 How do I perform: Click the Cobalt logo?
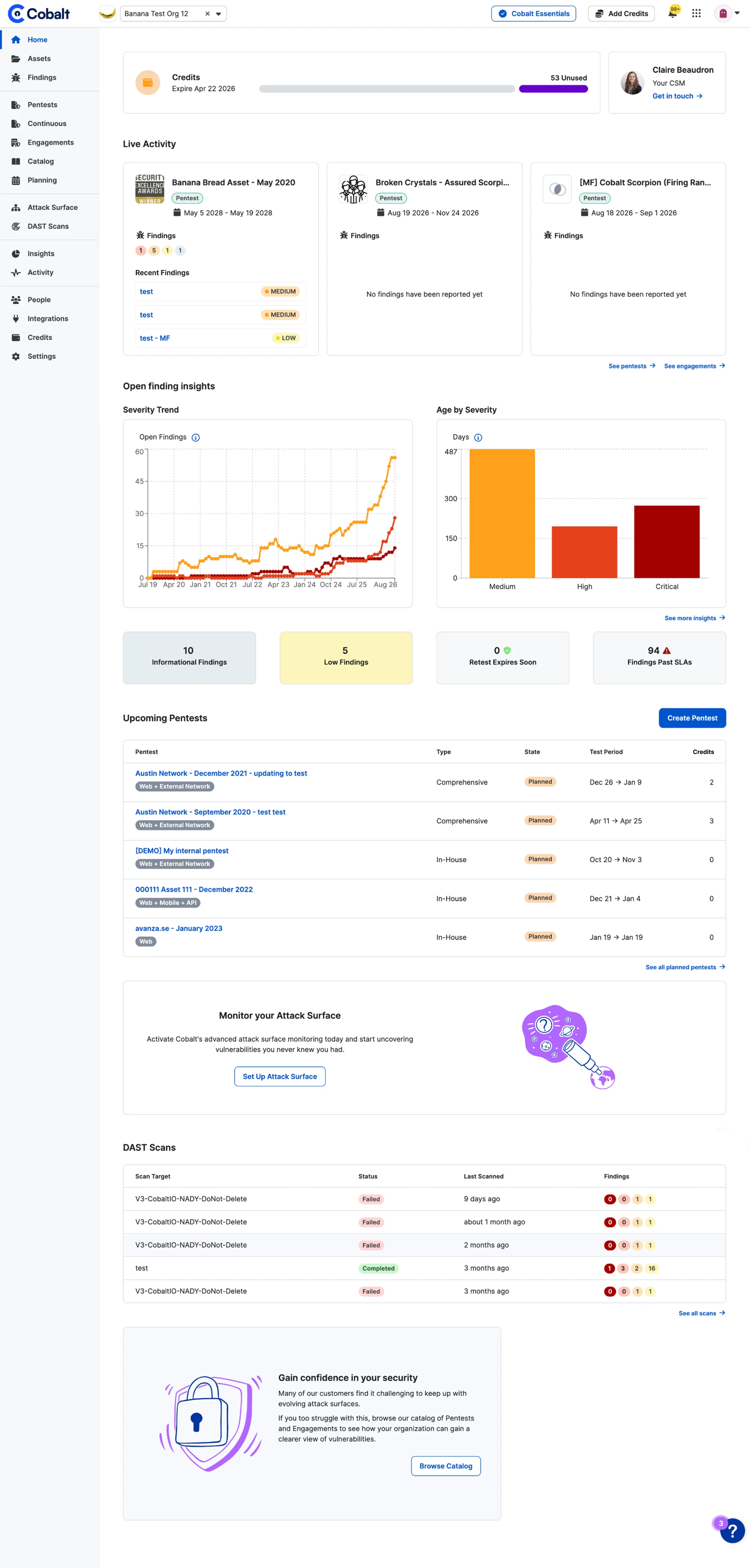pyautogui.click(x=39, y=13)
